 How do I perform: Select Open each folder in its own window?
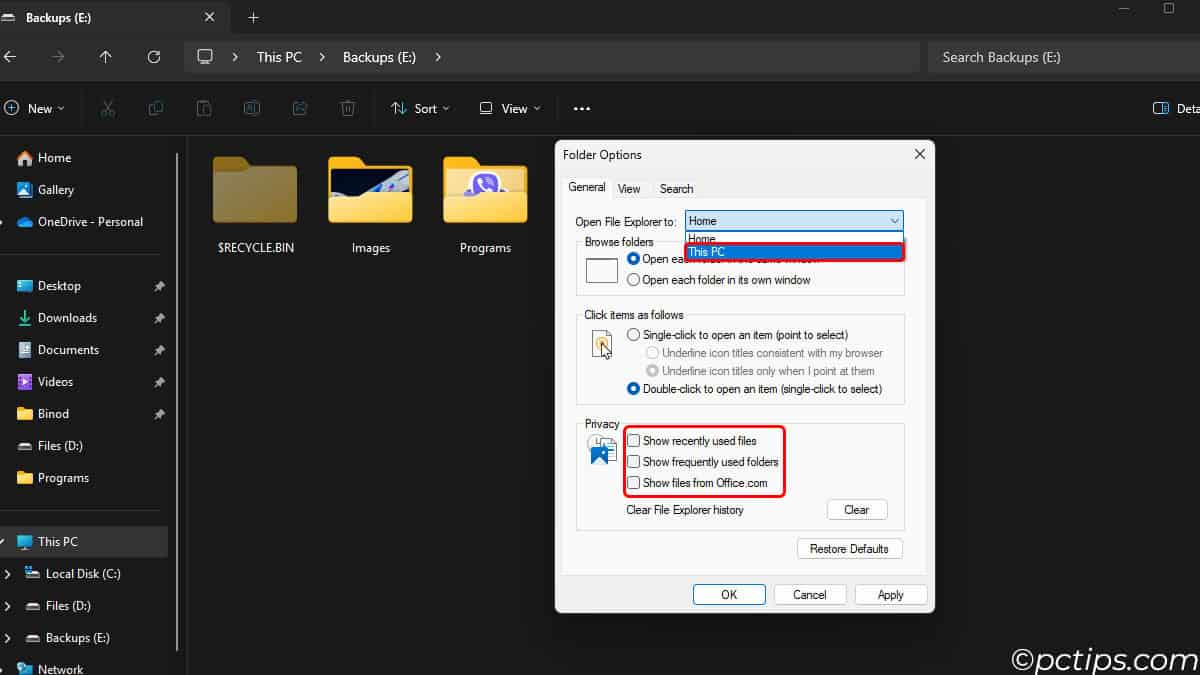tap(634, 280)
